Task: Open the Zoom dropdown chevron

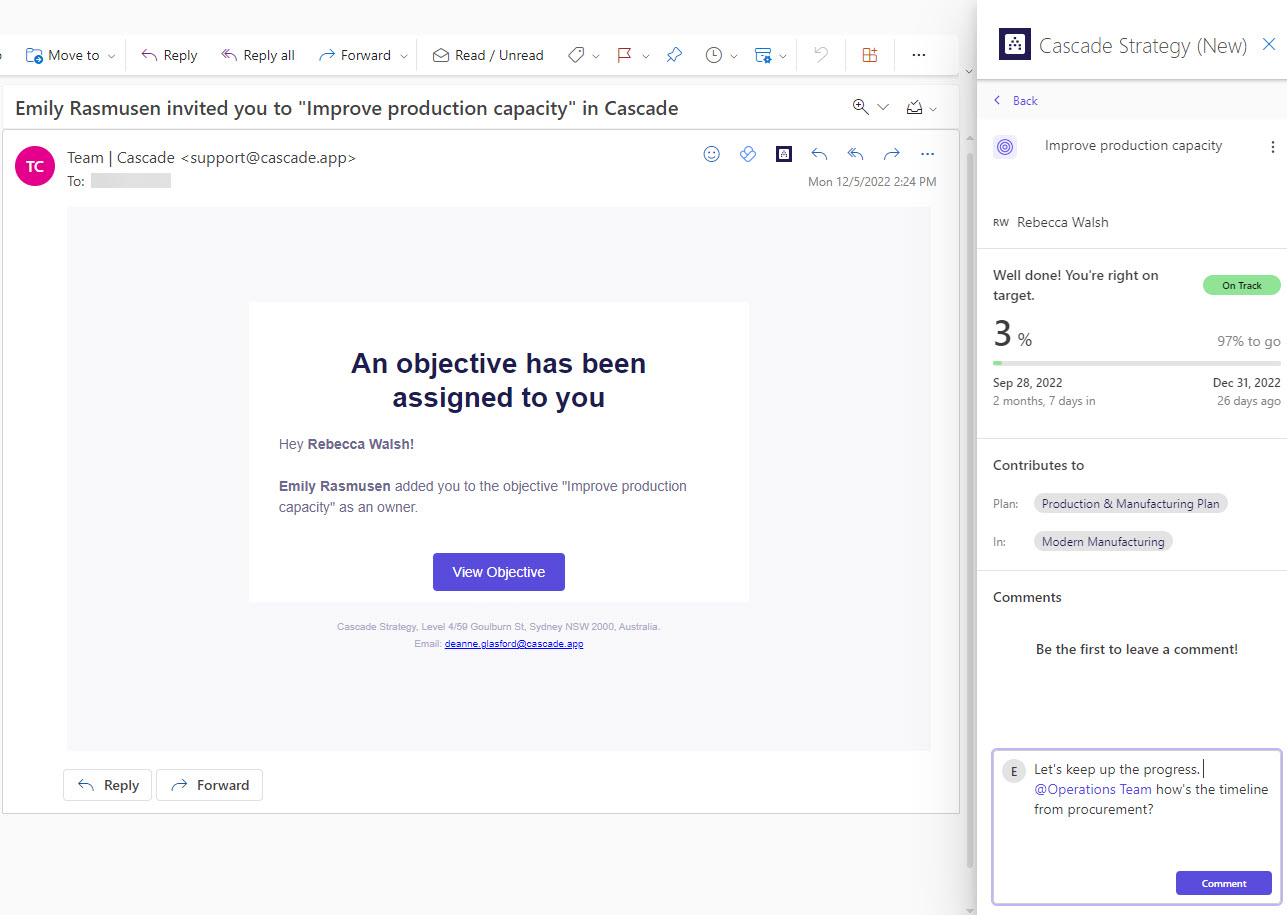Action: tap(883, 107)
